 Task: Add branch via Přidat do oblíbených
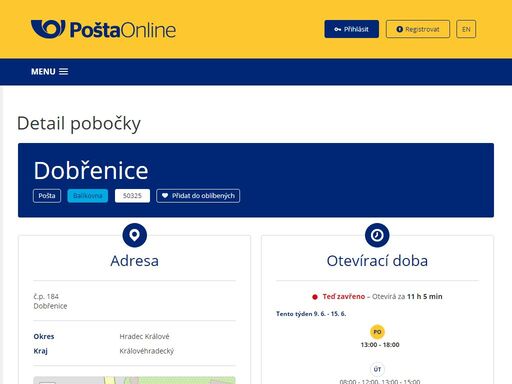[198, 196]
